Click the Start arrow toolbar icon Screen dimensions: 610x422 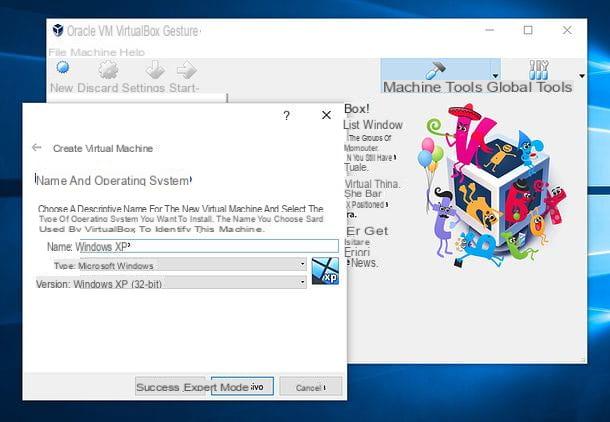click(x=187, y=70)
